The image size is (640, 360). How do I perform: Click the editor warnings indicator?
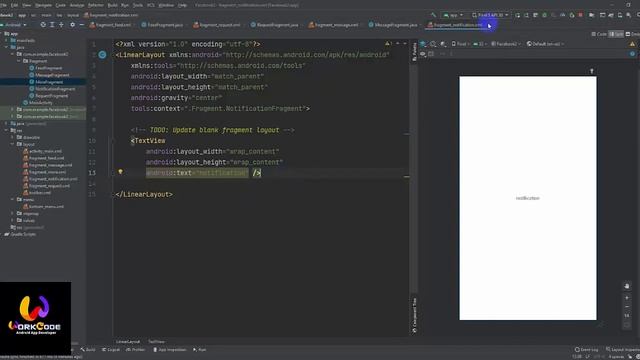click(x=387, y=43)
